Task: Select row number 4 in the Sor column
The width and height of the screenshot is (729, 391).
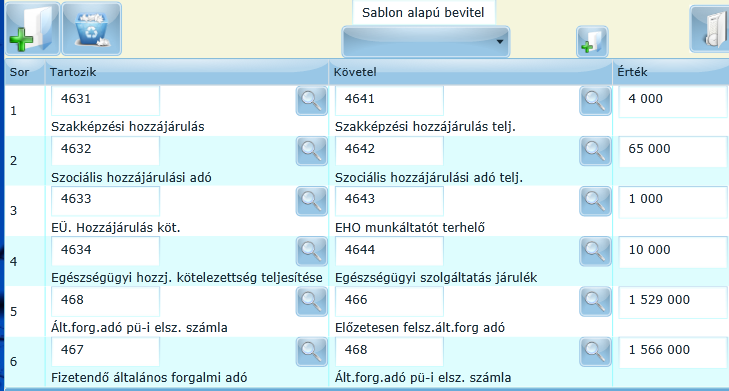Action: click(x=13, y=262)
